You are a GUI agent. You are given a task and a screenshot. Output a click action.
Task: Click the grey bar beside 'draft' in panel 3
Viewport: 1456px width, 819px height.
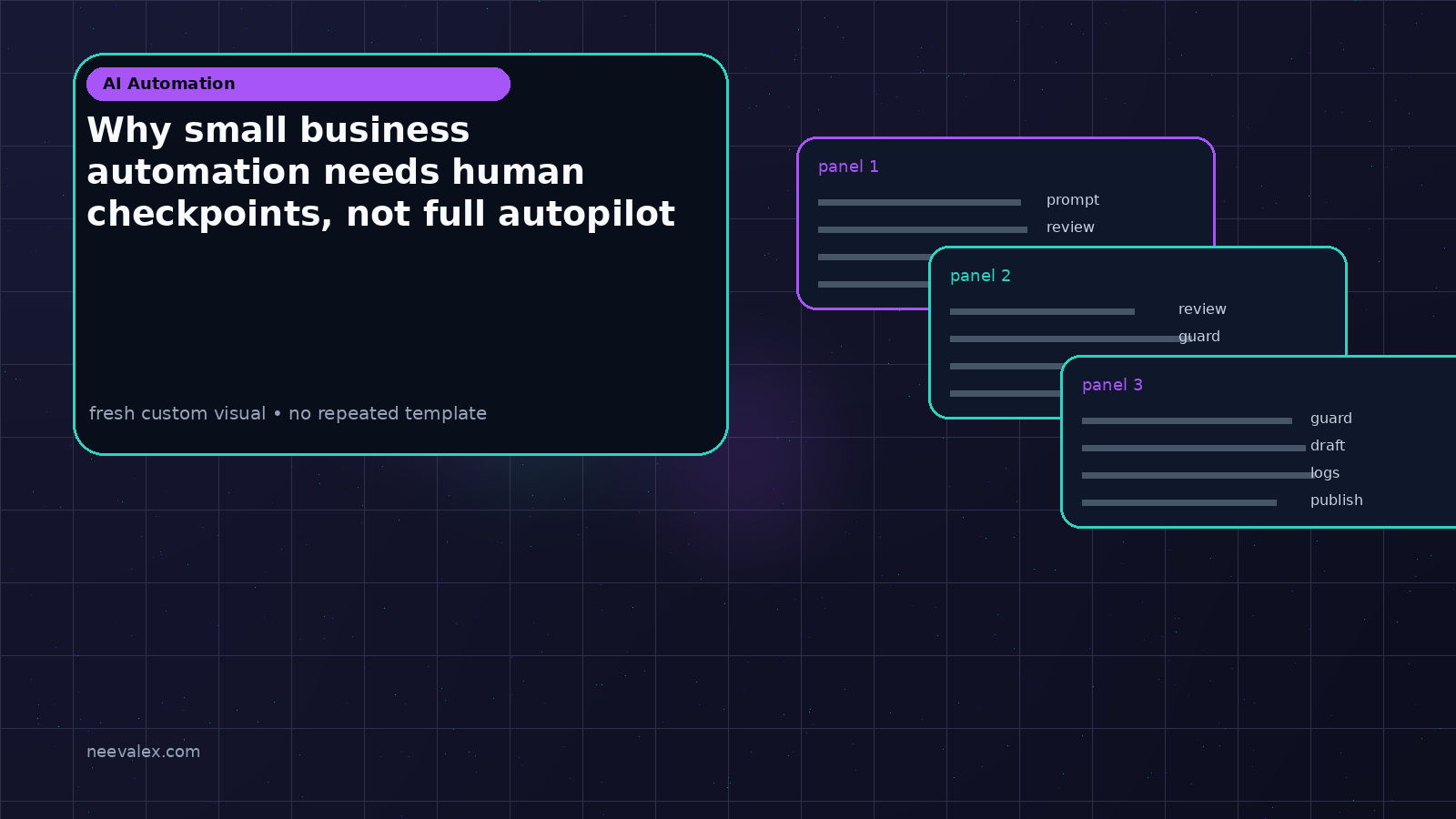click(1194, 448)
